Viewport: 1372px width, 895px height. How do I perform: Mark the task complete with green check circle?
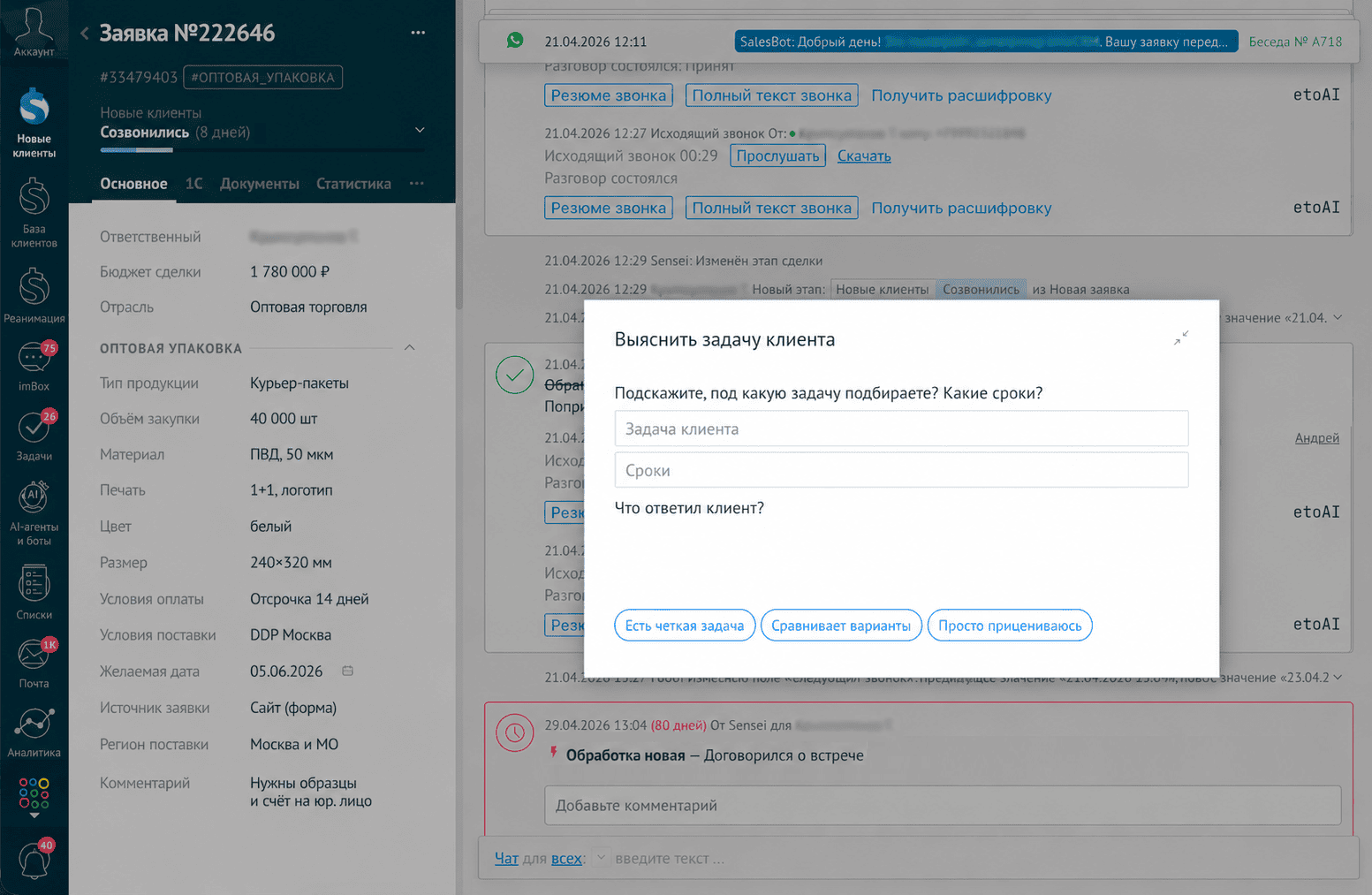[x=514, y=375]
